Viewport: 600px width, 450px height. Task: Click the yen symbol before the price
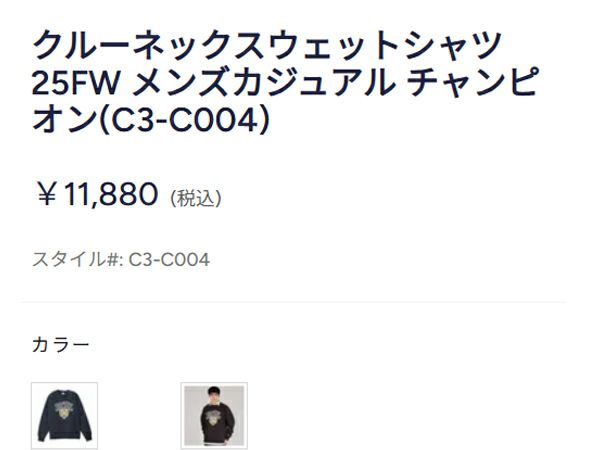pos(47,194)
